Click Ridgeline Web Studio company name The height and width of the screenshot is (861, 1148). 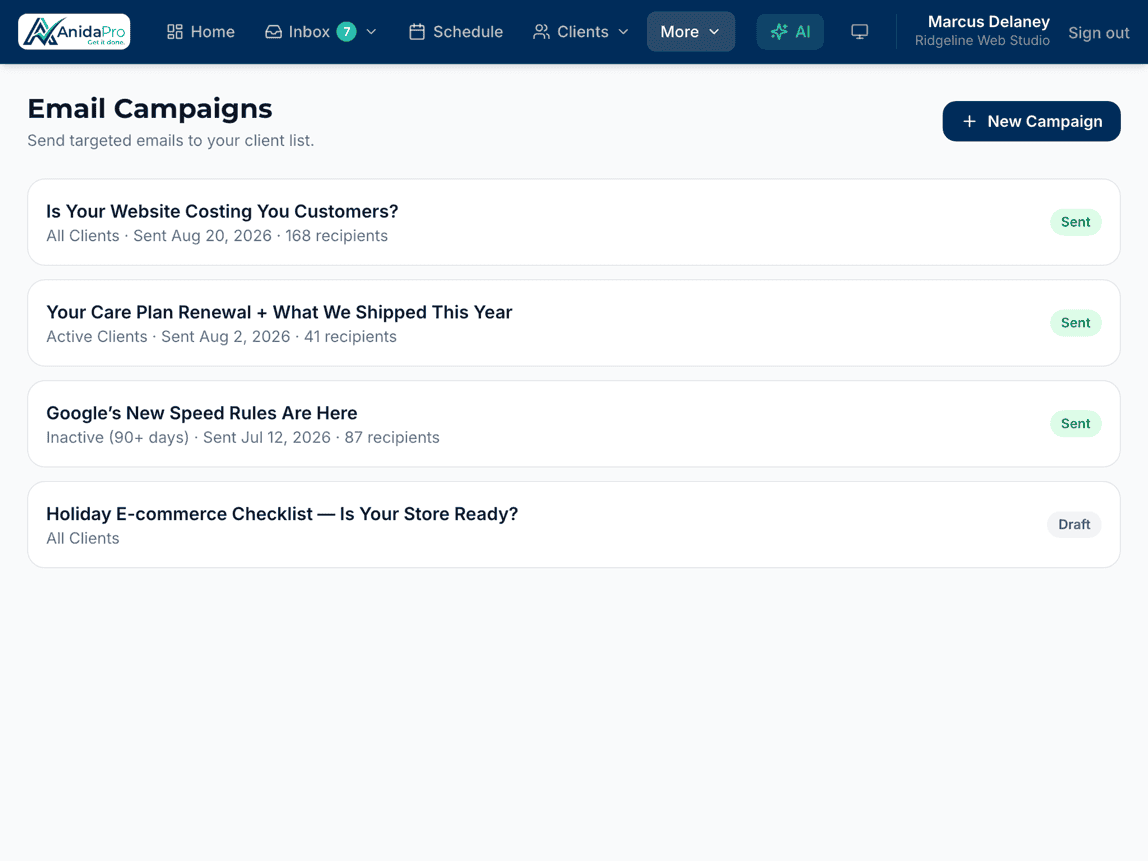coord(982,41)
